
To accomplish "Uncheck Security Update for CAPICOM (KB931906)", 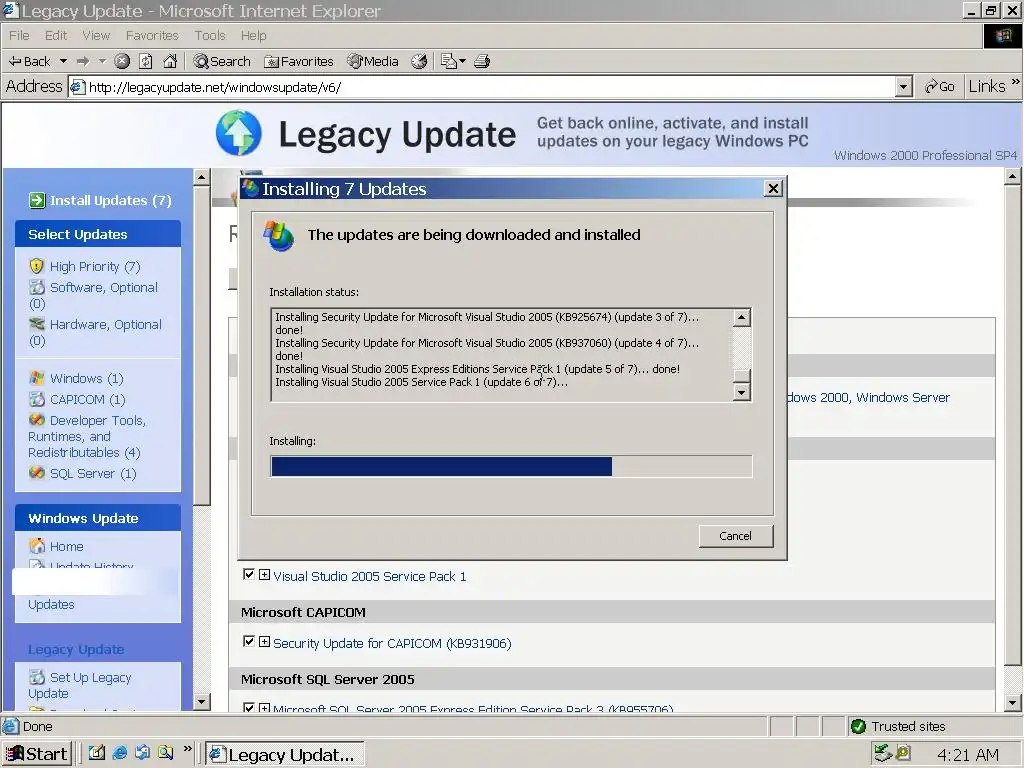I will click(x=248, y=642).
